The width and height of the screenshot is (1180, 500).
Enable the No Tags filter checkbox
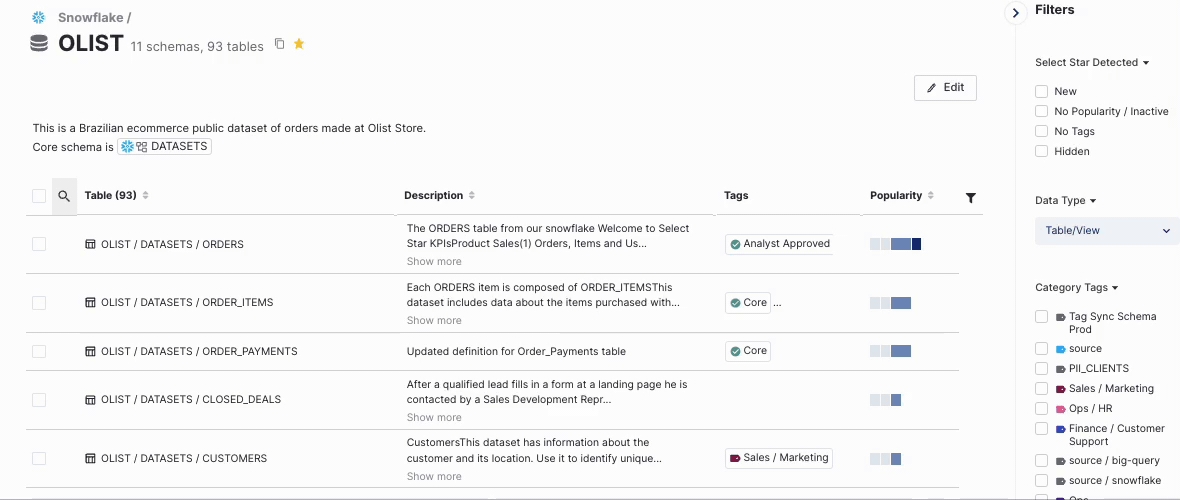coord(1041,131)
